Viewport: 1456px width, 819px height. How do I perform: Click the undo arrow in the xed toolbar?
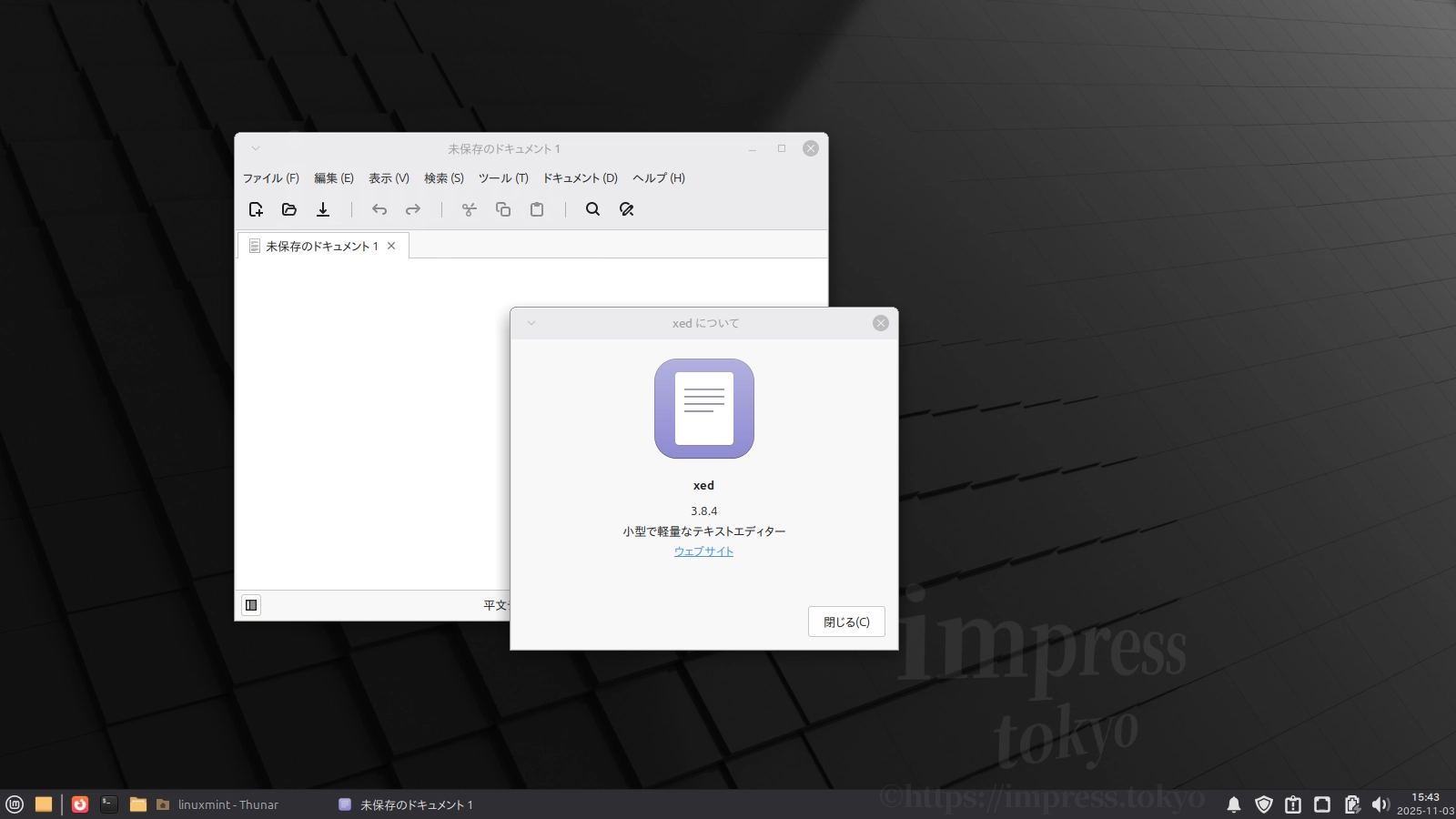379,209
